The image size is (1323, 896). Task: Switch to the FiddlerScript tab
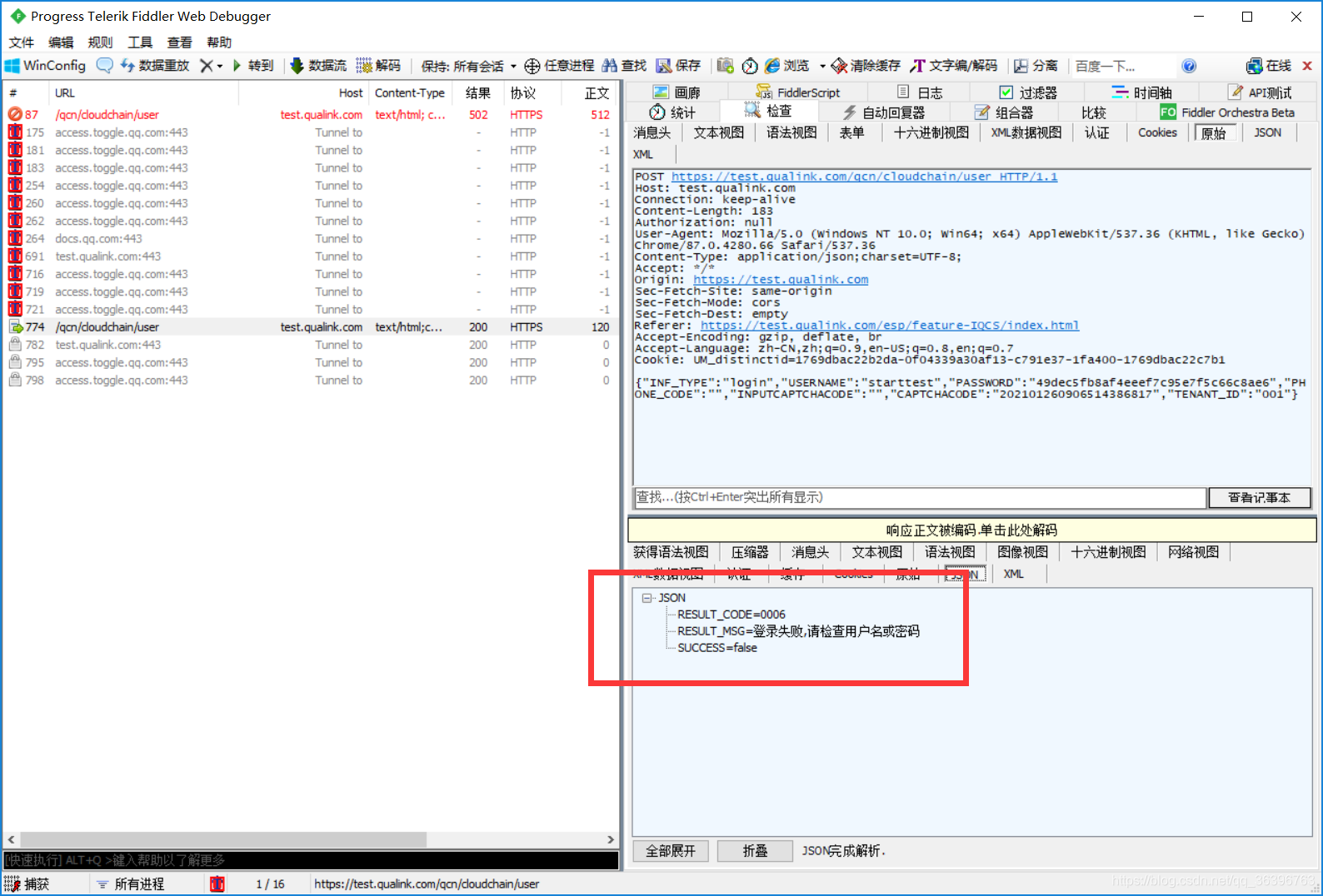tap(798, 92)
